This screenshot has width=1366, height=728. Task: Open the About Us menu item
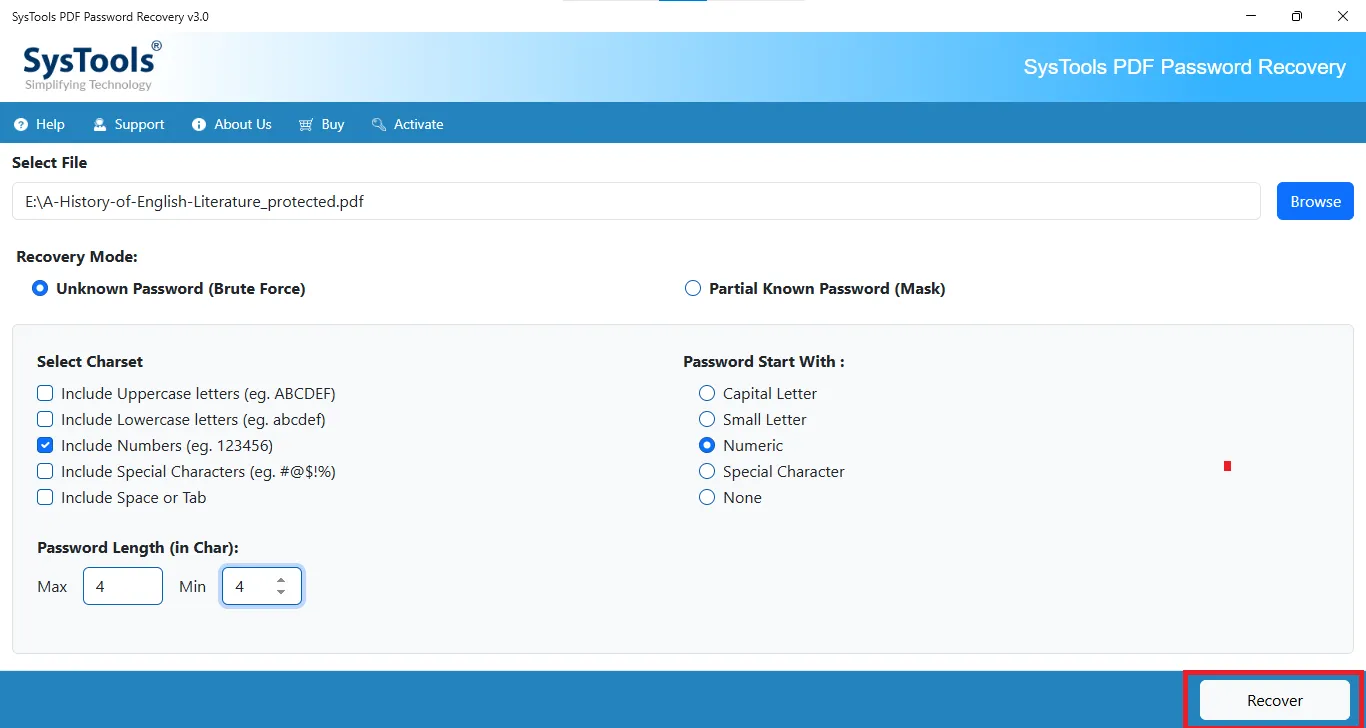231,125
